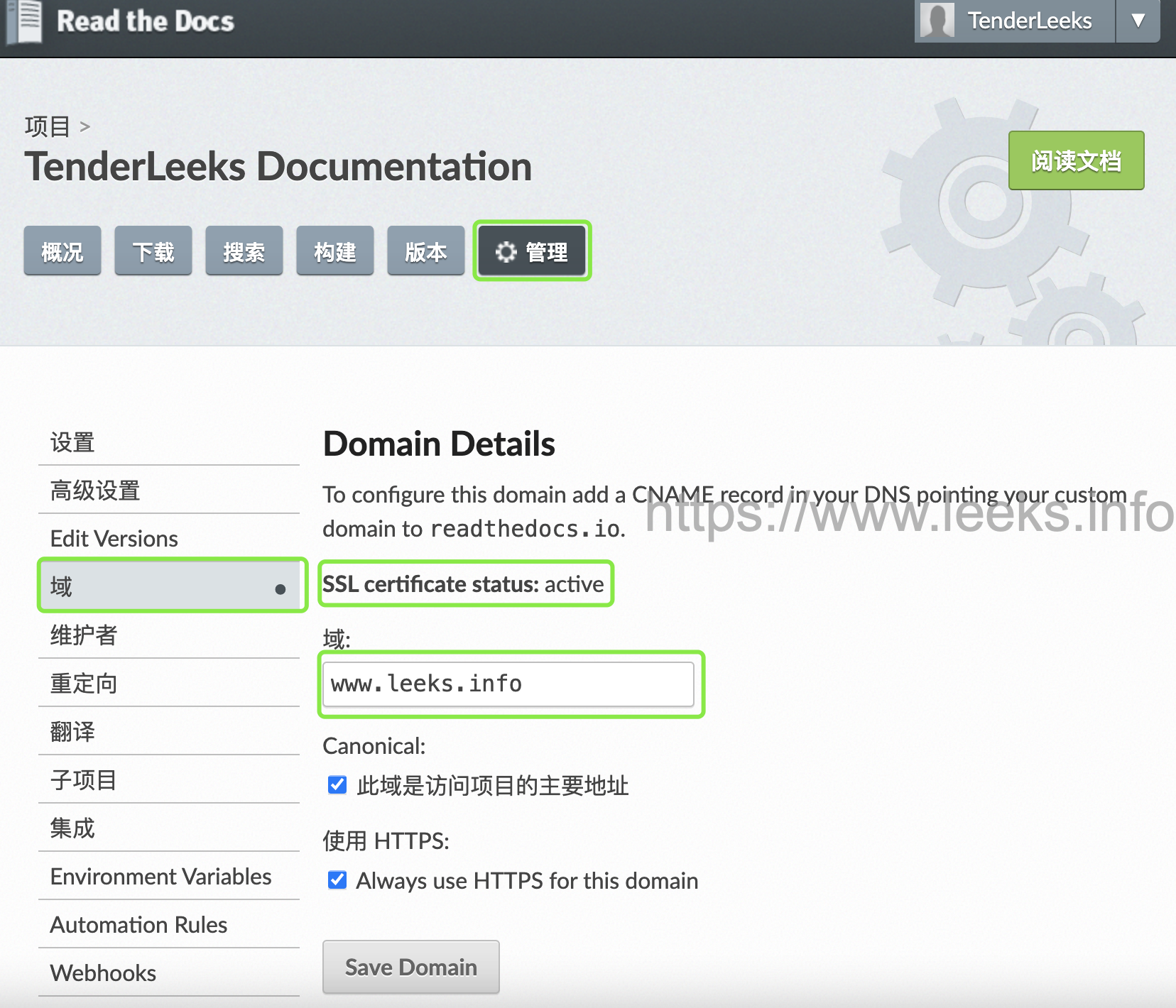Open 翻译 in the sidebar
Screen dimensions: 1176x1008
169,732
